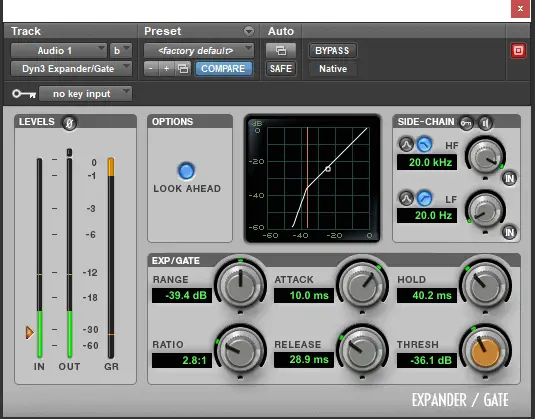Click the orange THRESH knob
Screen dimensions: 535x419
[x=485, y=351]
